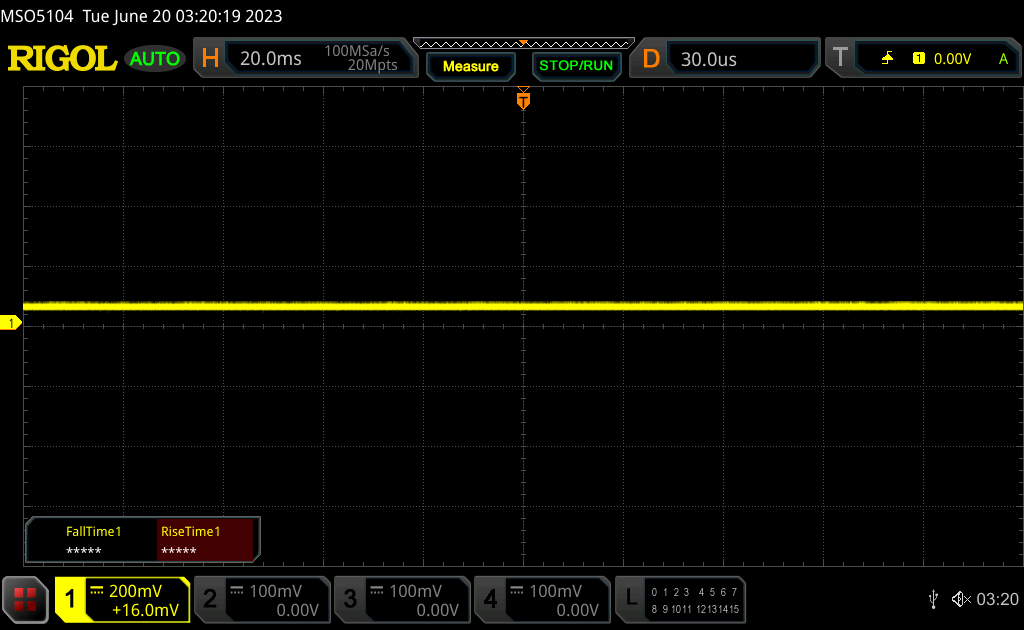1024x630 pixels.
Task: Open the 30.0us delay setting
Action: (x=709, y=59)
